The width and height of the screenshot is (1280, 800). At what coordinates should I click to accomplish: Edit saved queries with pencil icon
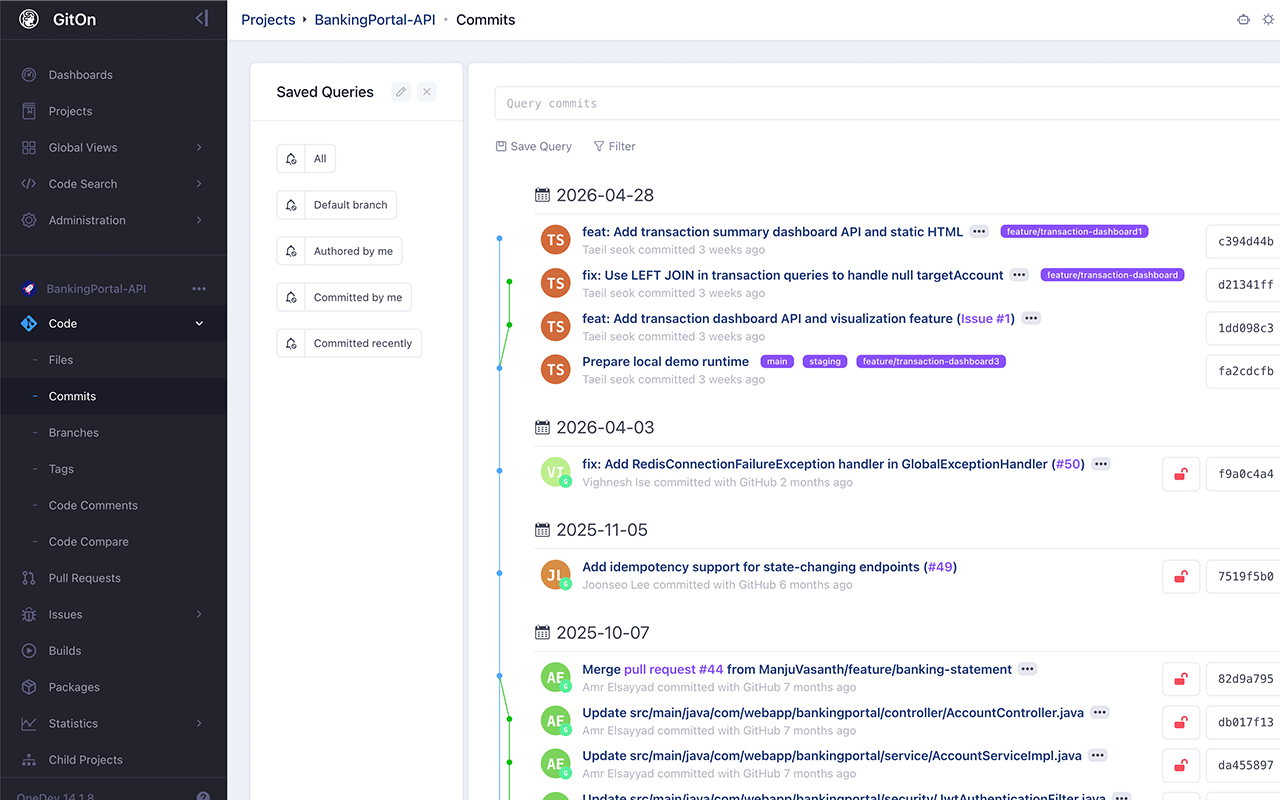[x=401, y=92]
